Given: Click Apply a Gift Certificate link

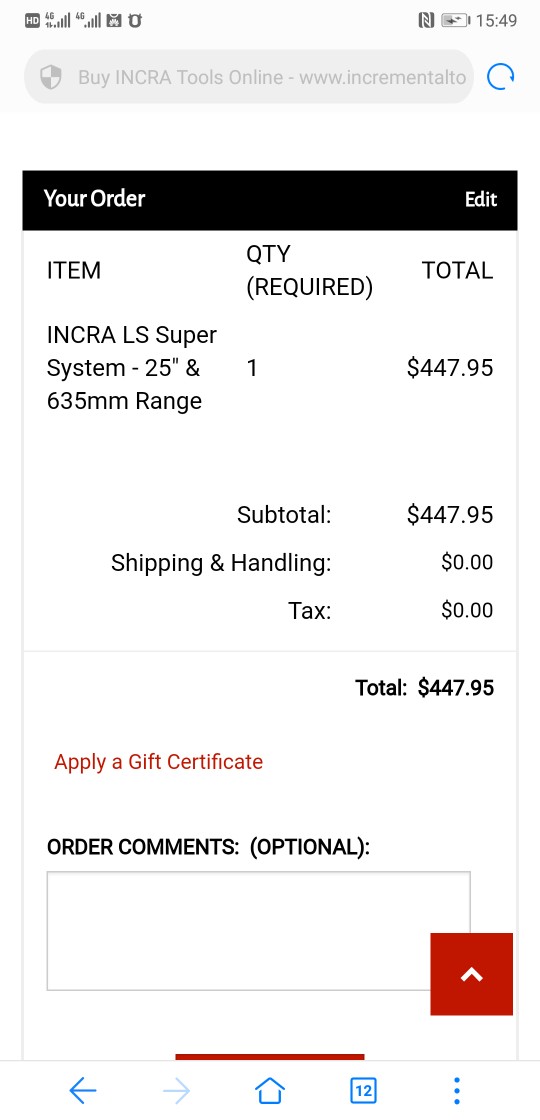Looking at the screenshot, I should (159, 761).
